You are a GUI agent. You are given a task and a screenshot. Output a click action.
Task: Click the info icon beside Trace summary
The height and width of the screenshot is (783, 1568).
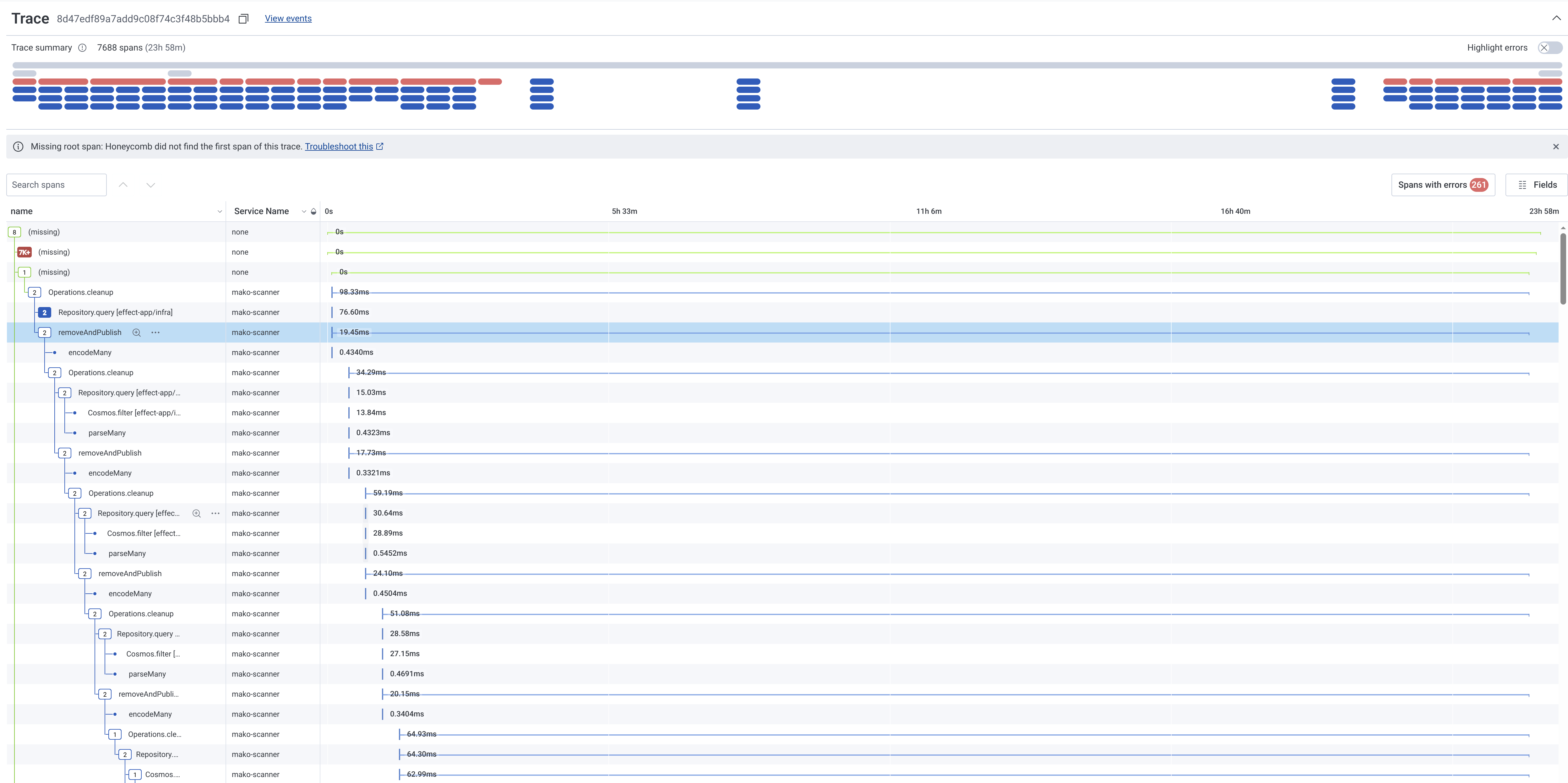coord(83,47)
